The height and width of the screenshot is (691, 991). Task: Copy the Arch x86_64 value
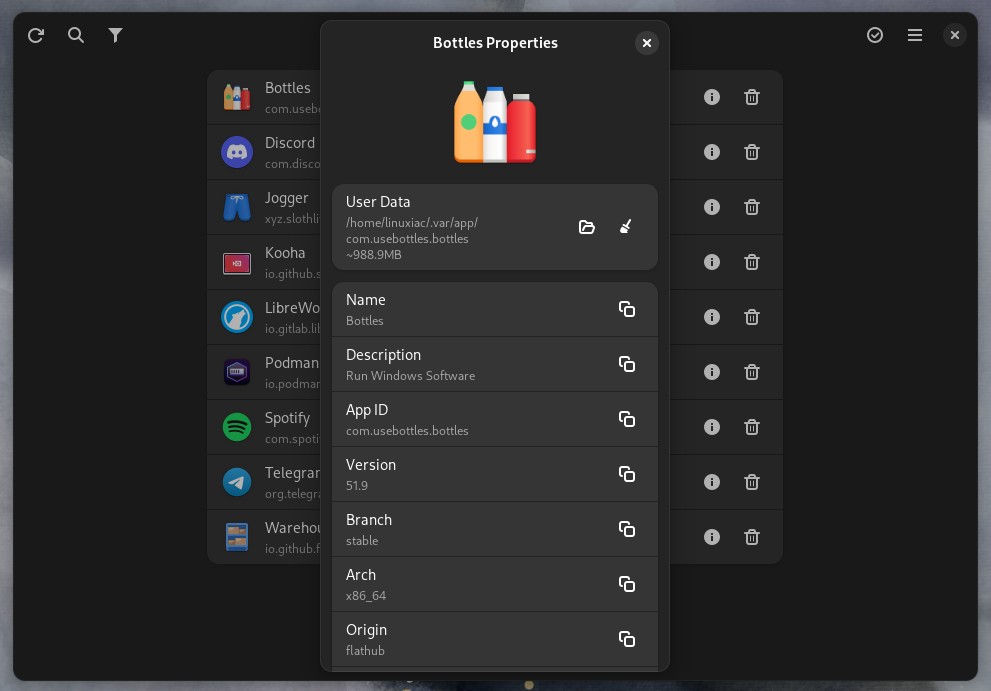pyautogui.click(x=626, y=584)
